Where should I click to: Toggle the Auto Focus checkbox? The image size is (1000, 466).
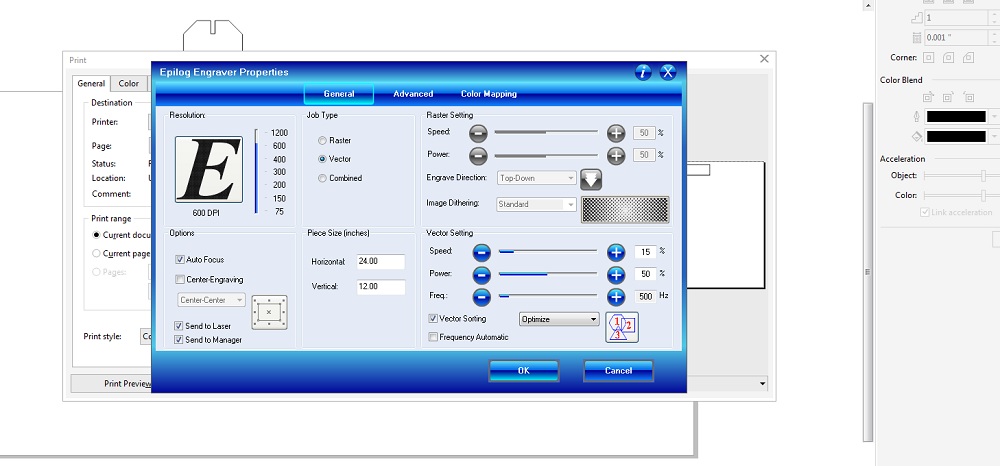tap(179, 259)
